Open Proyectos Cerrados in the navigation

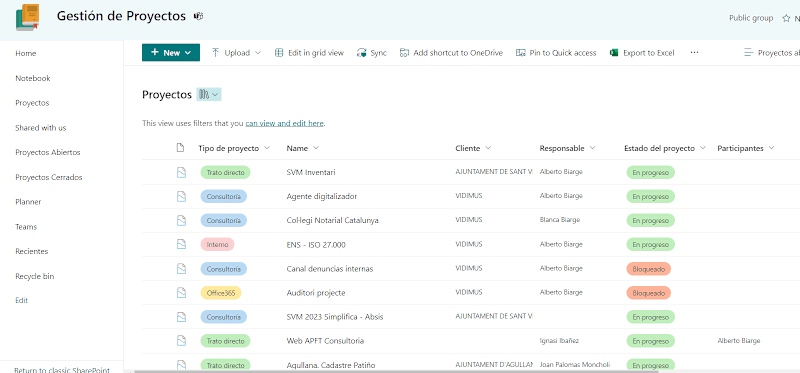pos(49,177)
